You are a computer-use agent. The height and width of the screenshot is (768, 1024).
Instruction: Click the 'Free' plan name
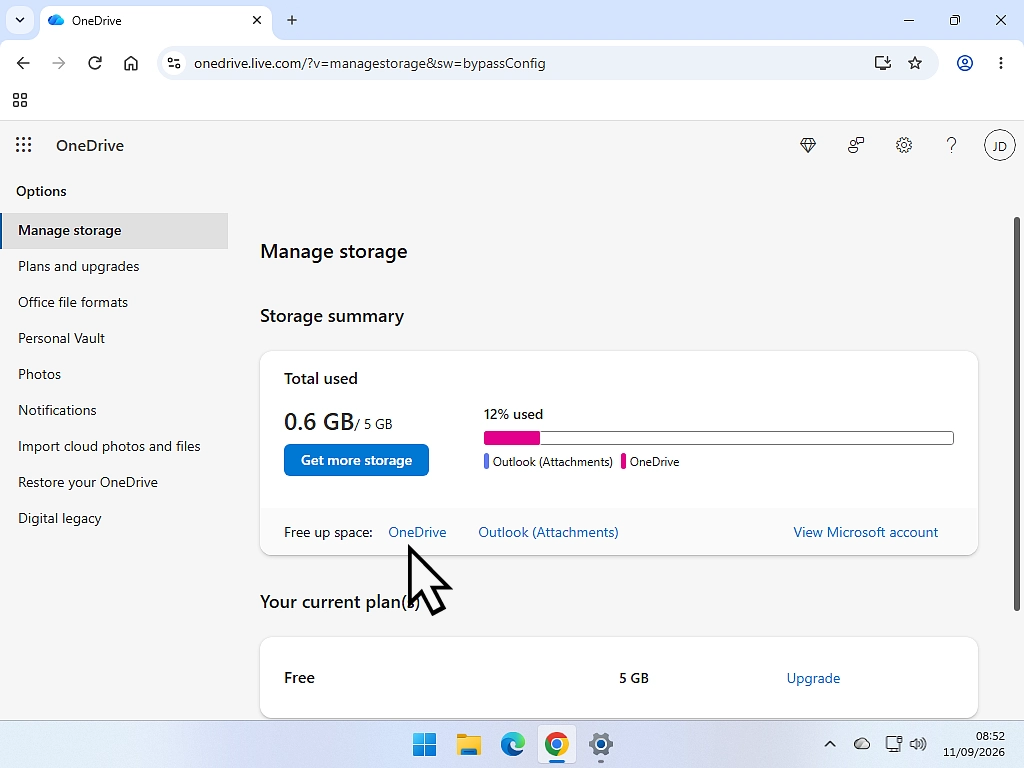tap(299, 677)
